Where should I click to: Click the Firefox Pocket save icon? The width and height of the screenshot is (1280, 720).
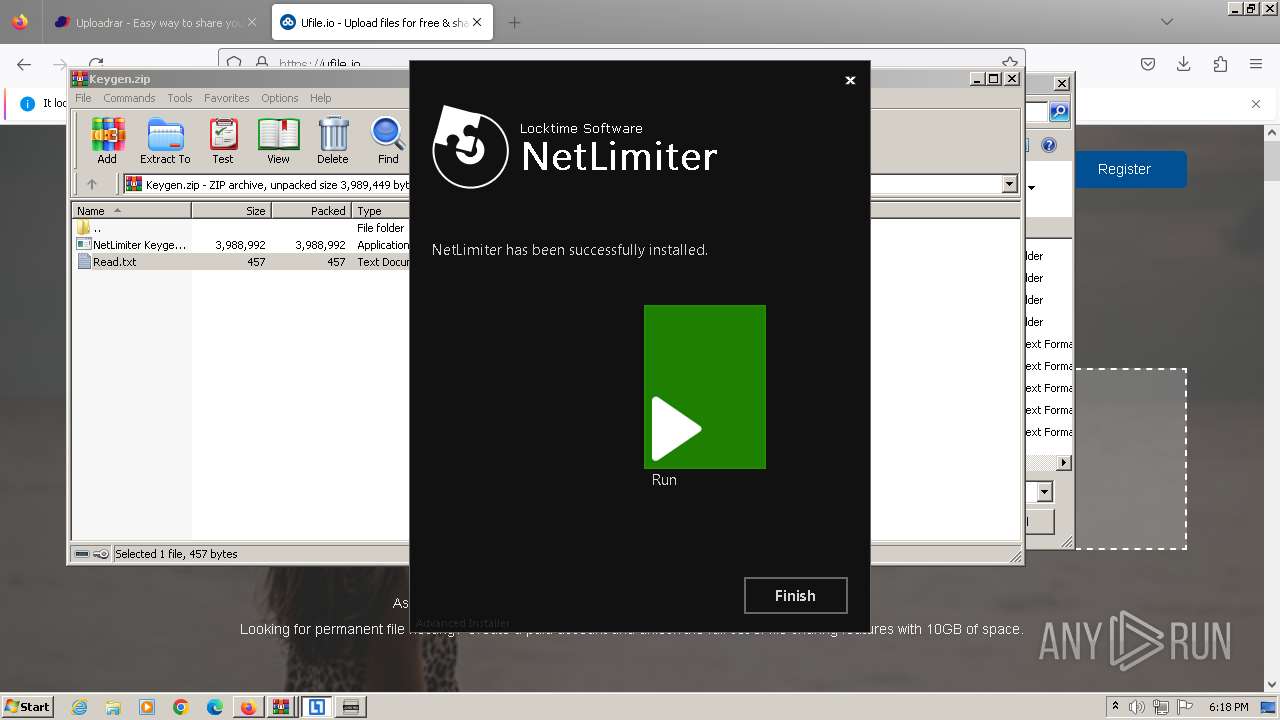point(1148,64)
